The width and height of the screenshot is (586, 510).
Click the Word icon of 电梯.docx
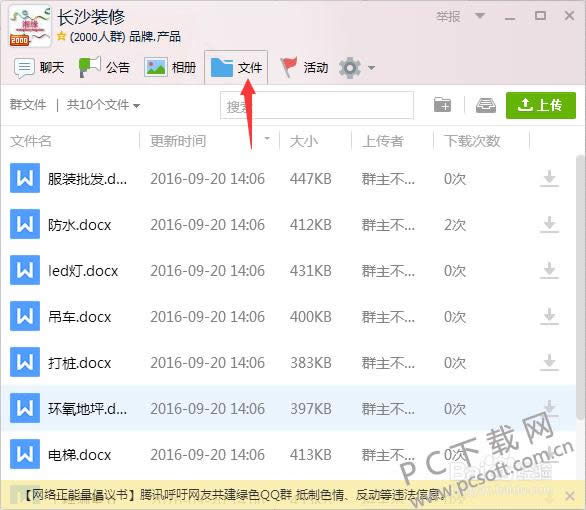(25, 454)
